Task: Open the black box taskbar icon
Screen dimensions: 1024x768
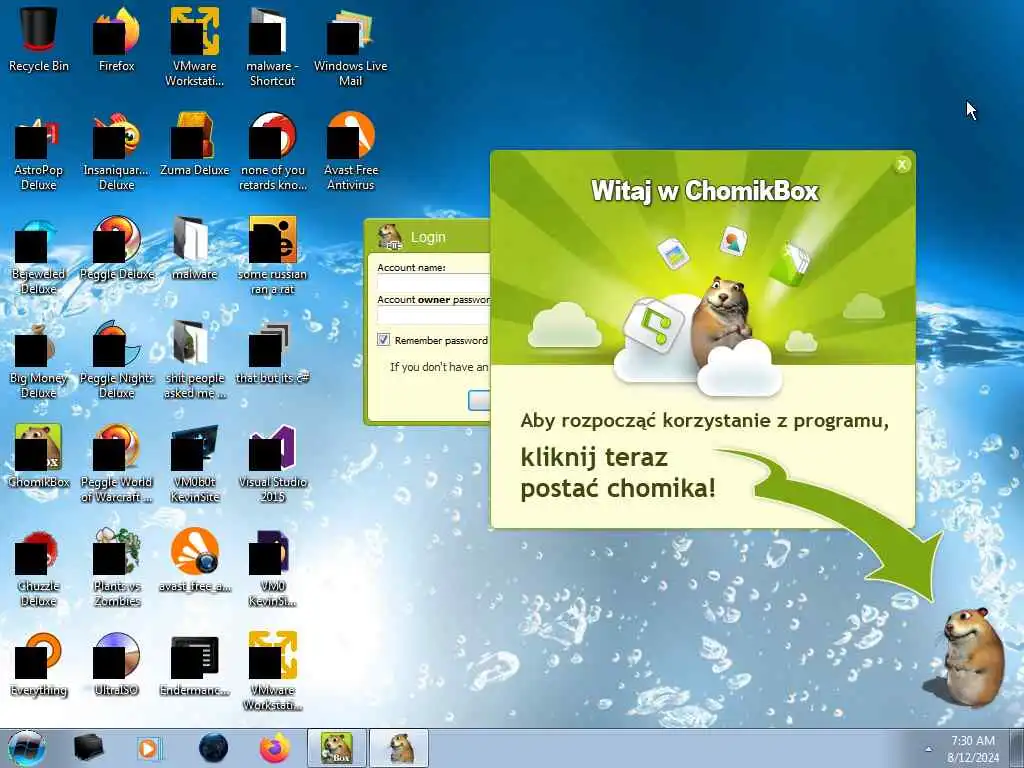Action: pos(88,748)
